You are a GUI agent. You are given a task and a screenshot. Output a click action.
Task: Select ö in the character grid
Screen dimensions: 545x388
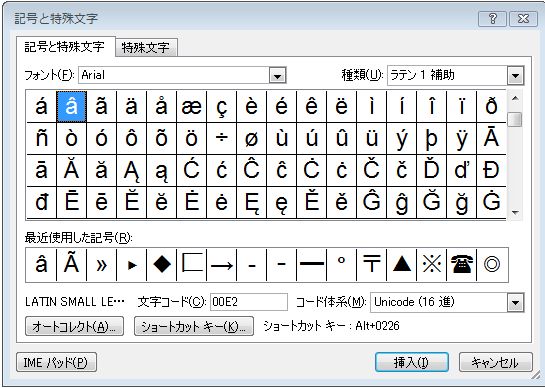(x=192, y=138)
